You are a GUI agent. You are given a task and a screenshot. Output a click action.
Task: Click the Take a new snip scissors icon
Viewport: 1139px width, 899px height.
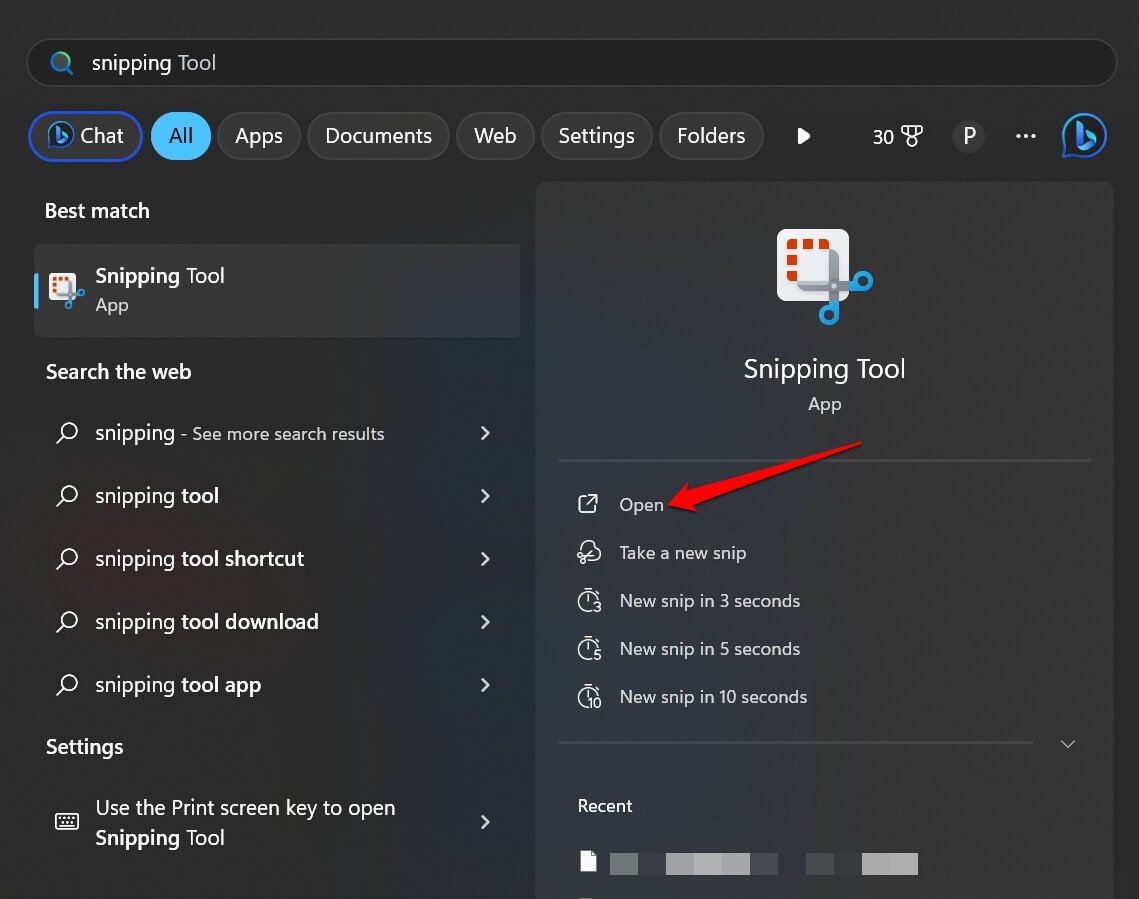pyautogui.click(x=590, y=552)
